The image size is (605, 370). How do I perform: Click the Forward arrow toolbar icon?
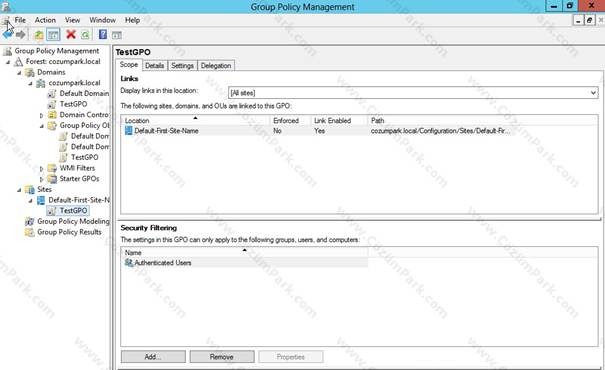21,35
